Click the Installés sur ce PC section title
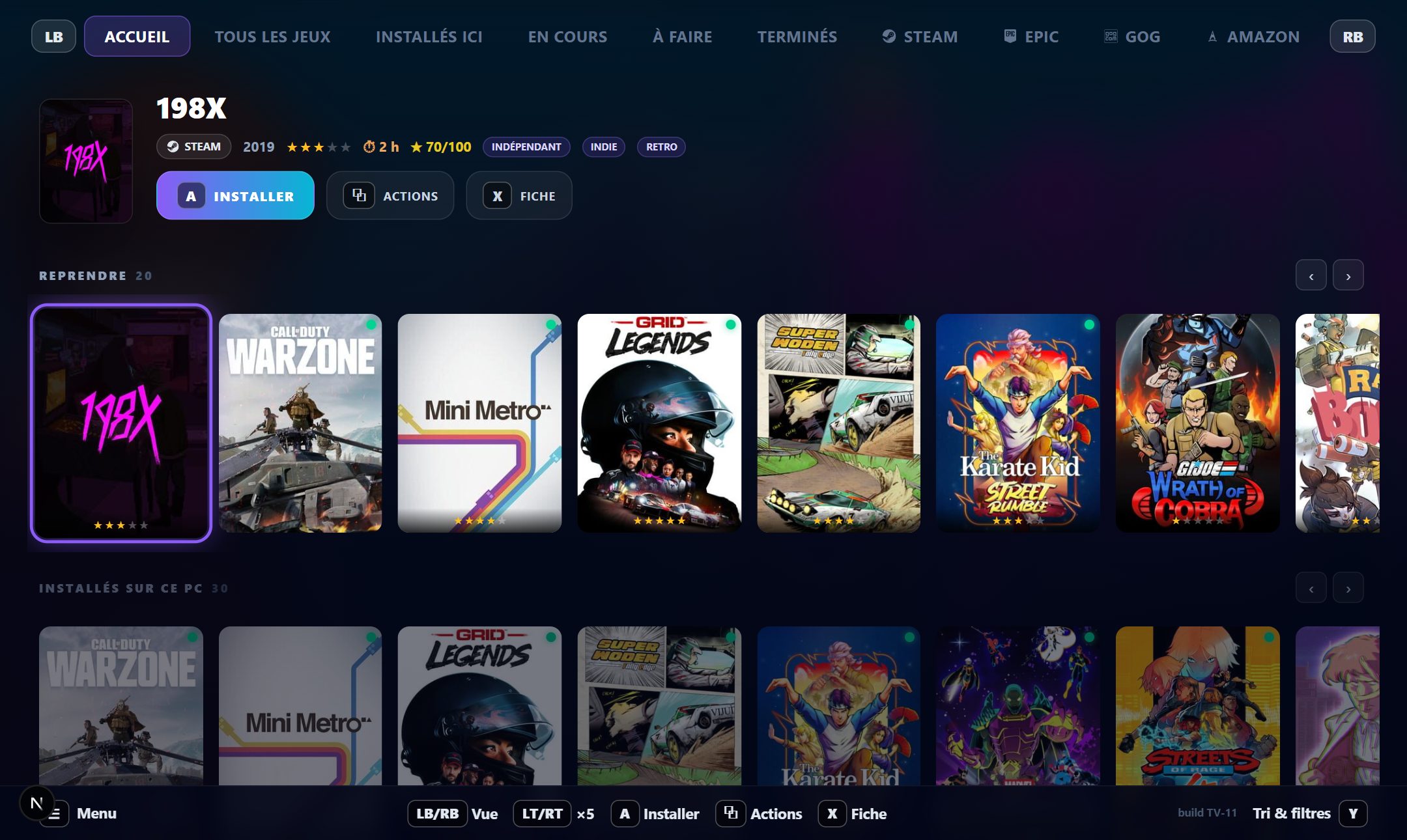Viewport: 1407px width, 840px height. pyautogui.click(x=121, y=588)
